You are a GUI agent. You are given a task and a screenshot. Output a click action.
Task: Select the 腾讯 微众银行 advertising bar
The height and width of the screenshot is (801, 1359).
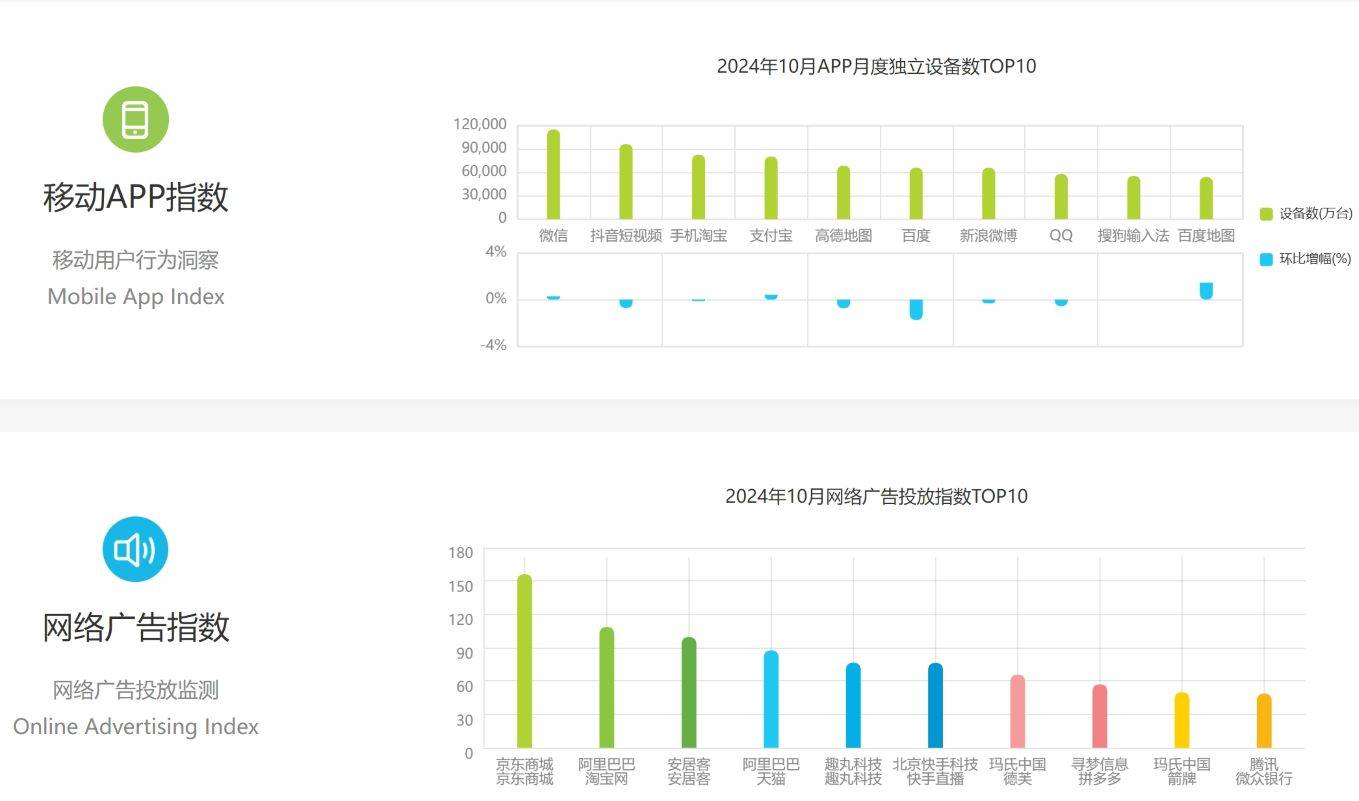[1264, 721]
